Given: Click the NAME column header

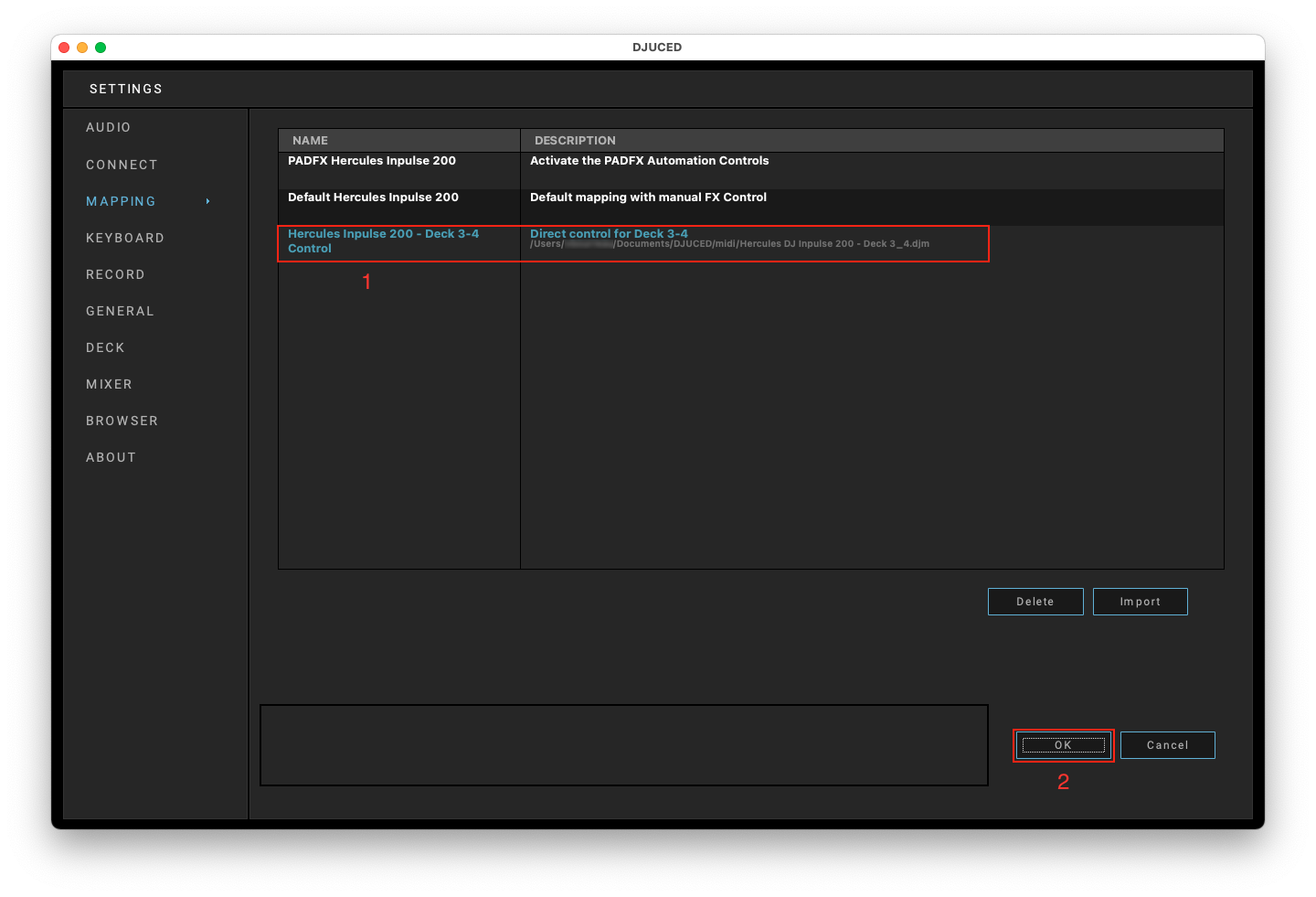Looking at the screenshot, I should 310,140.
